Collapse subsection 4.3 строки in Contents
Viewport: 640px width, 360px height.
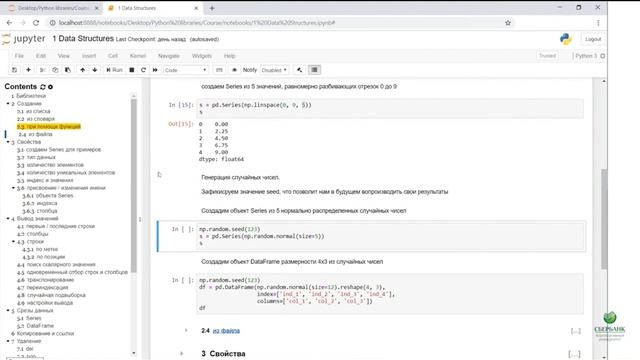(x=13, y=242)
